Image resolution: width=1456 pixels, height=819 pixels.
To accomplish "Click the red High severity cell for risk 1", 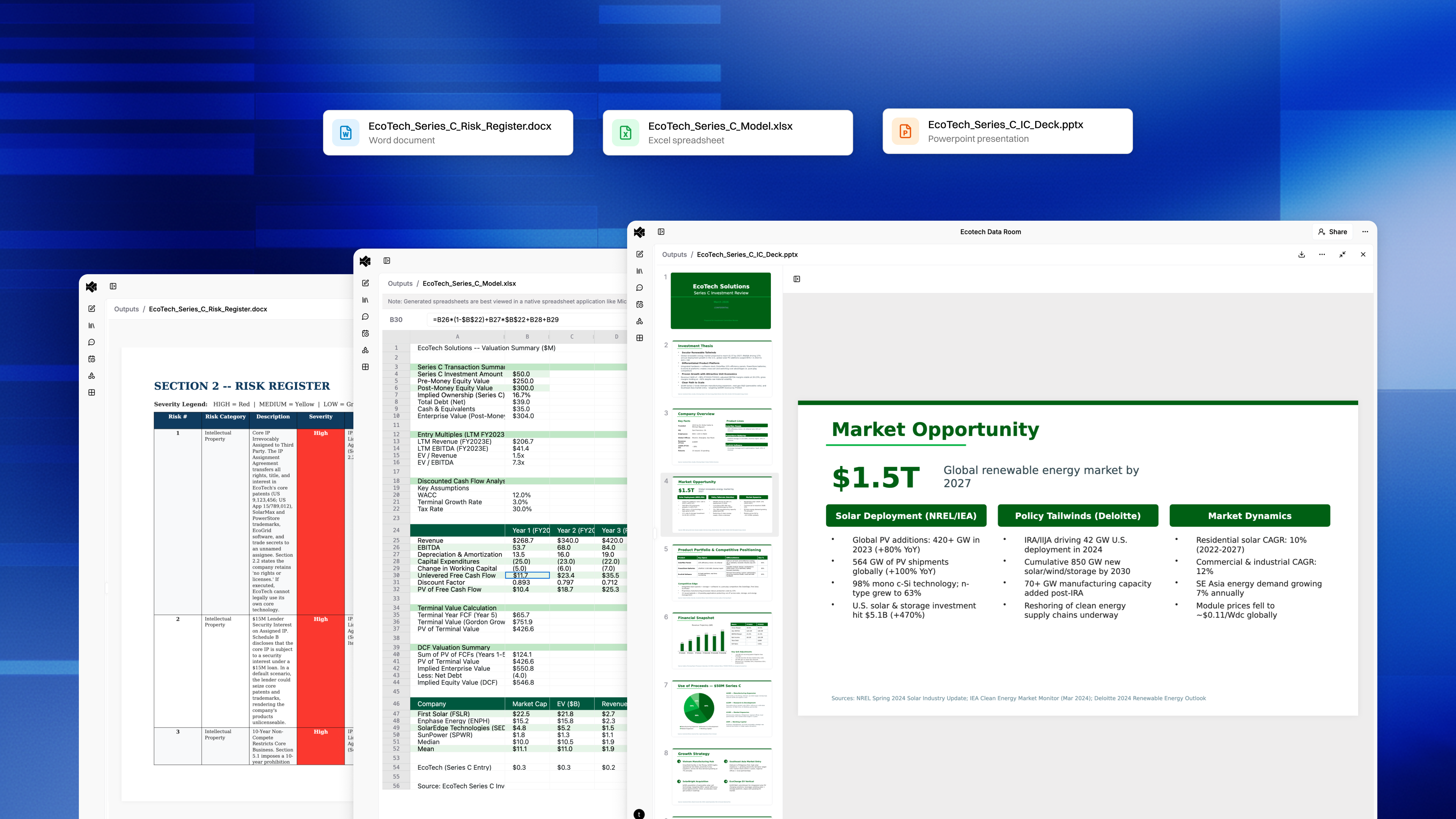I will click(x=320, y=520).
